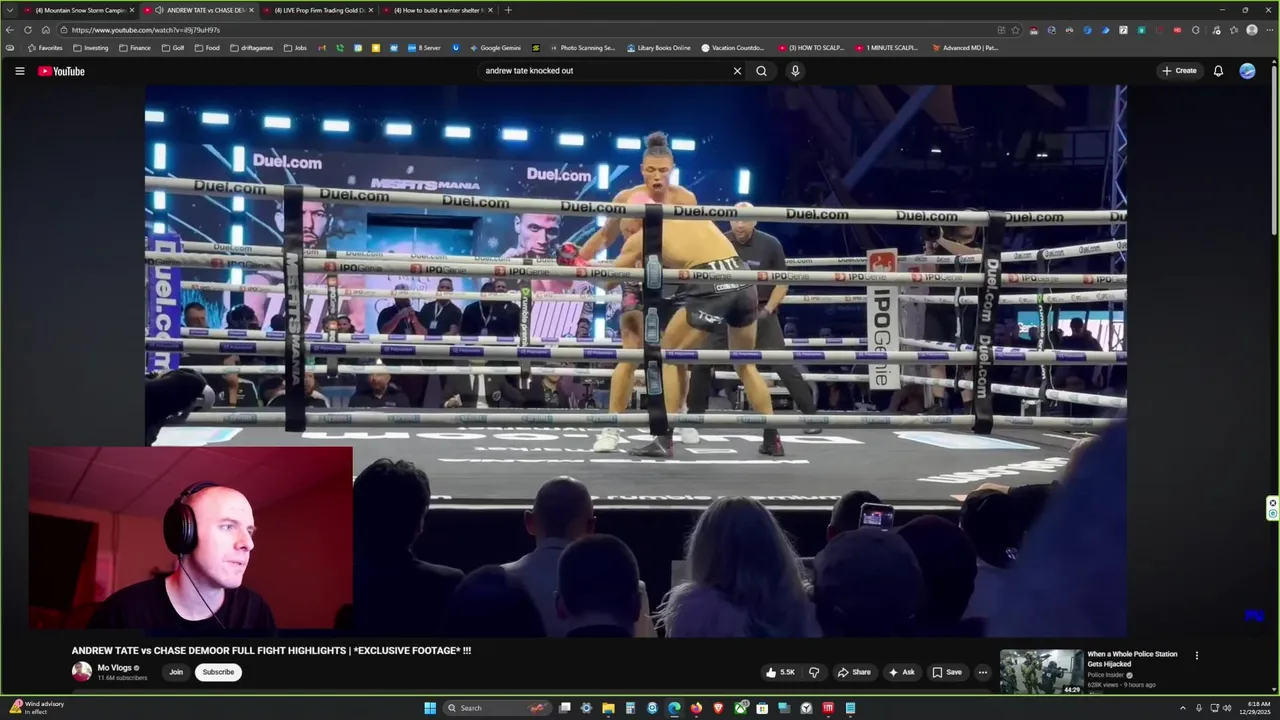The height and width of the screenshot is (720, 1280).
Task: Open the Investing bookmarks folder
Action: click(90, 48)
